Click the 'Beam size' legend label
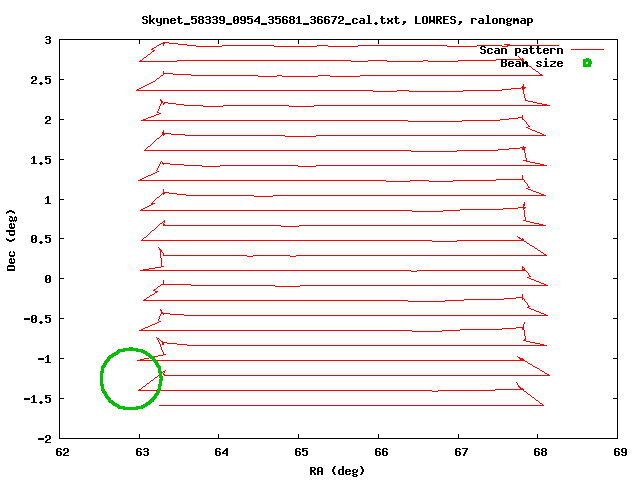 tap(531, 63)
